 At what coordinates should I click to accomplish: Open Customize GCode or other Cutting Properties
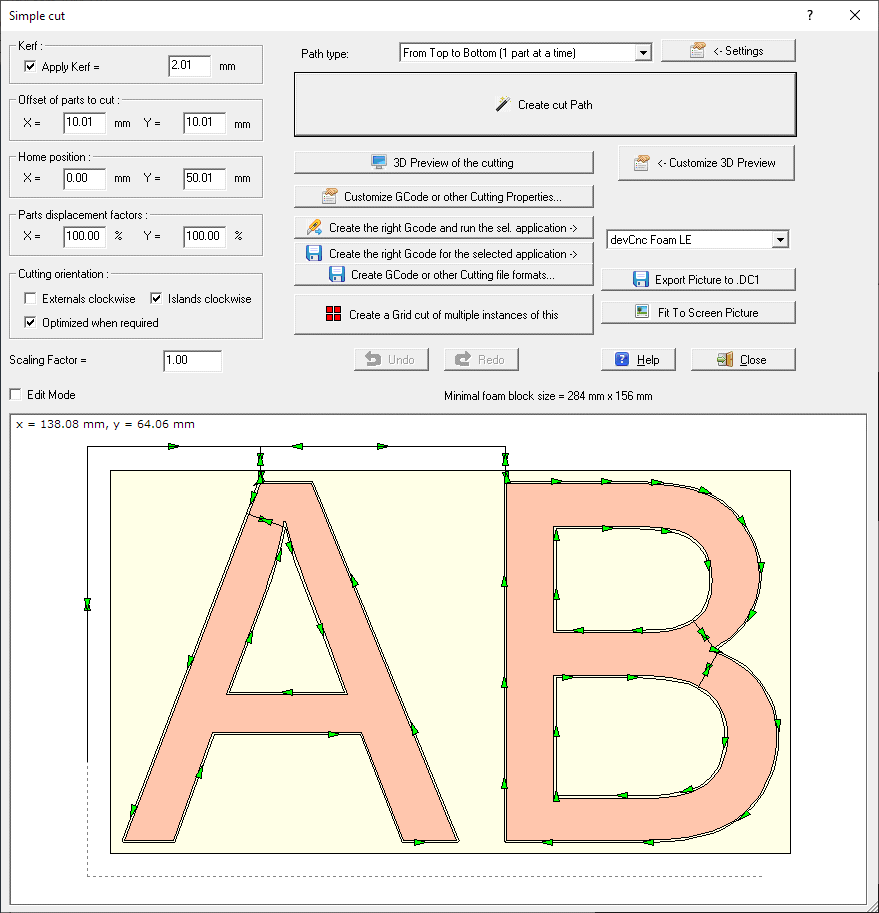click(443, 197)
